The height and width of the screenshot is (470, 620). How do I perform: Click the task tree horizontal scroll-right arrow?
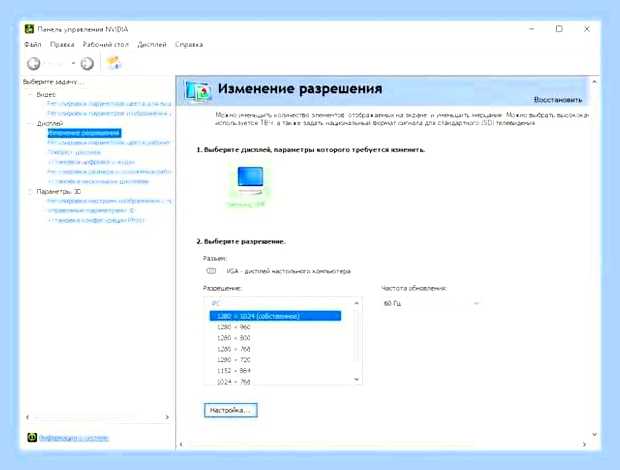click(x=167, y=417)
